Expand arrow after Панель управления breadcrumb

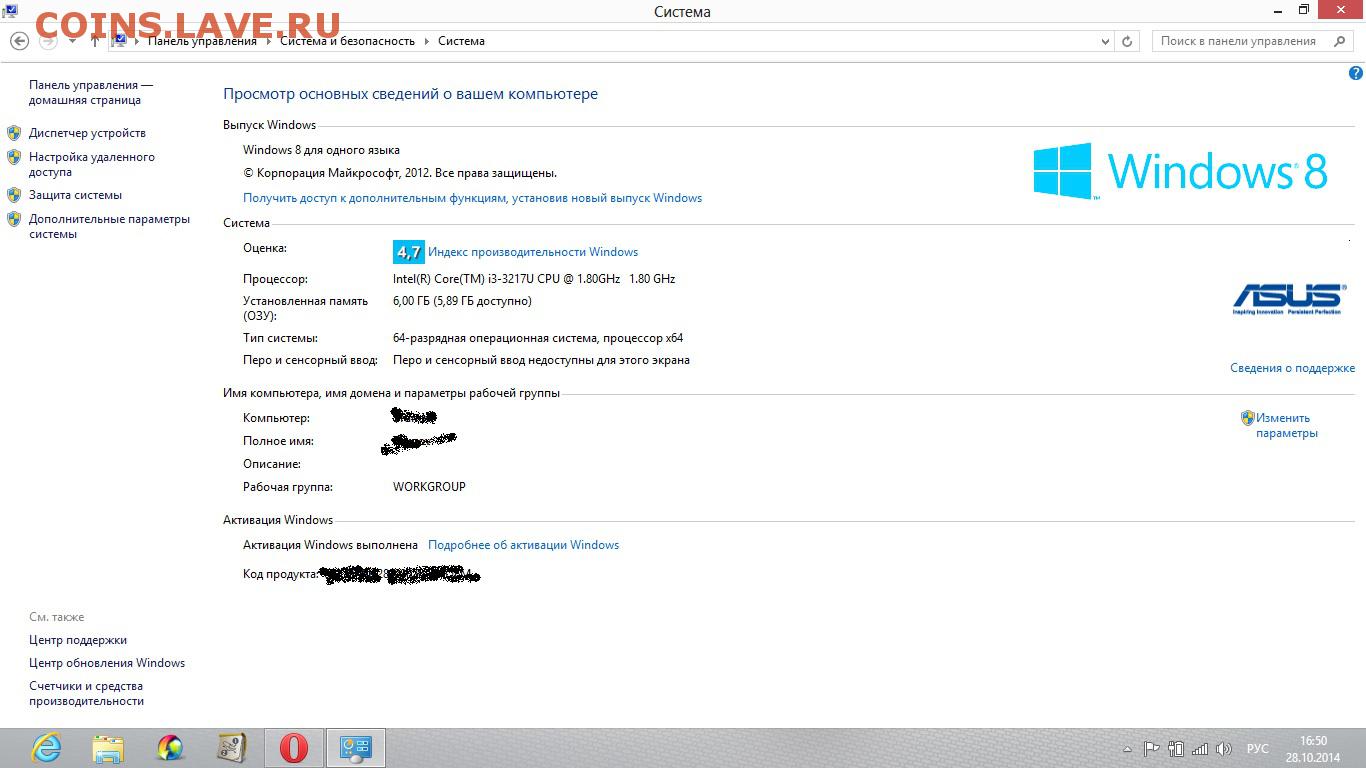(x=268, y=41)
